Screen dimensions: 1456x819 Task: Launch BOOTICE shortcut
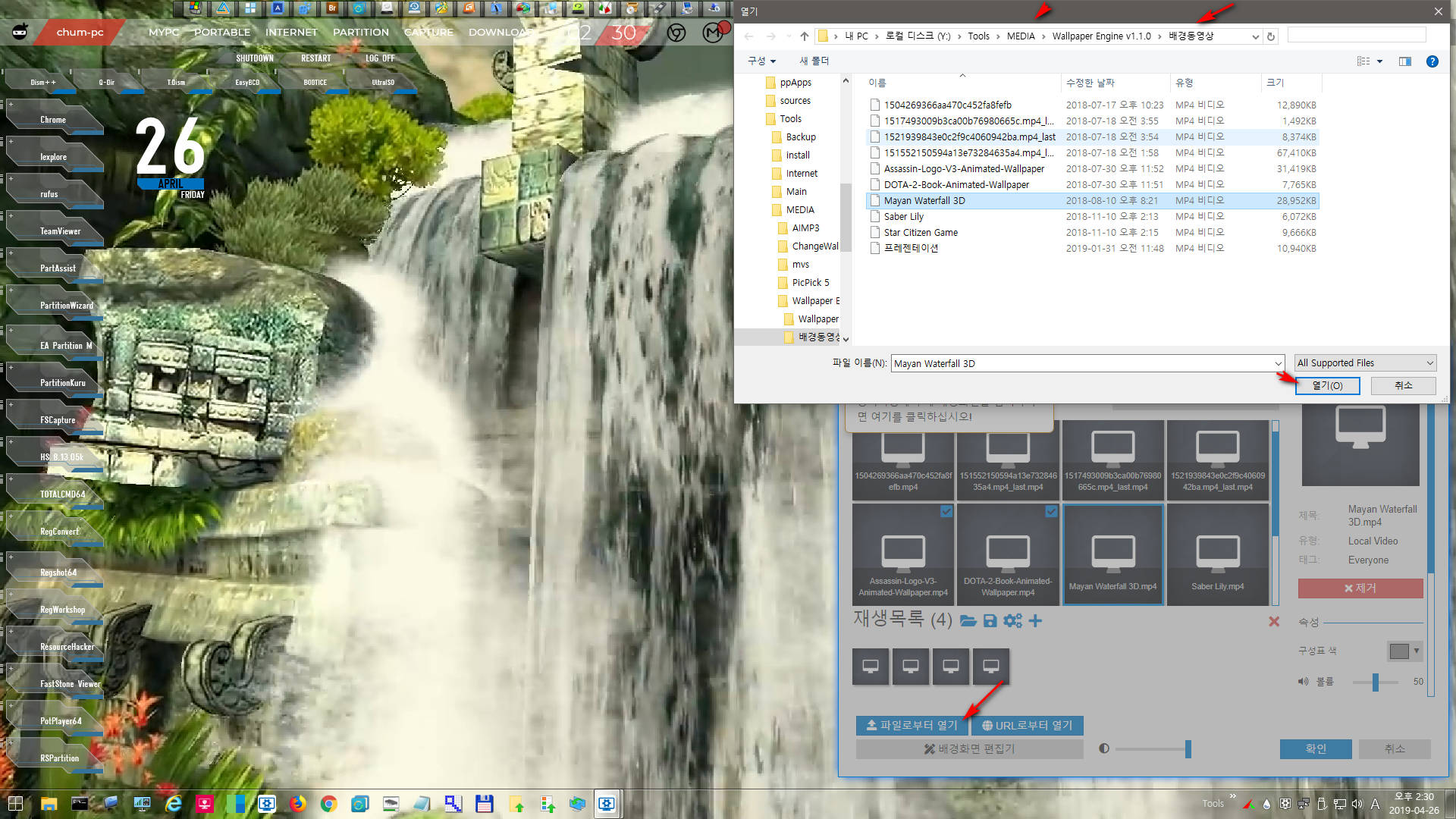(315, 82)
